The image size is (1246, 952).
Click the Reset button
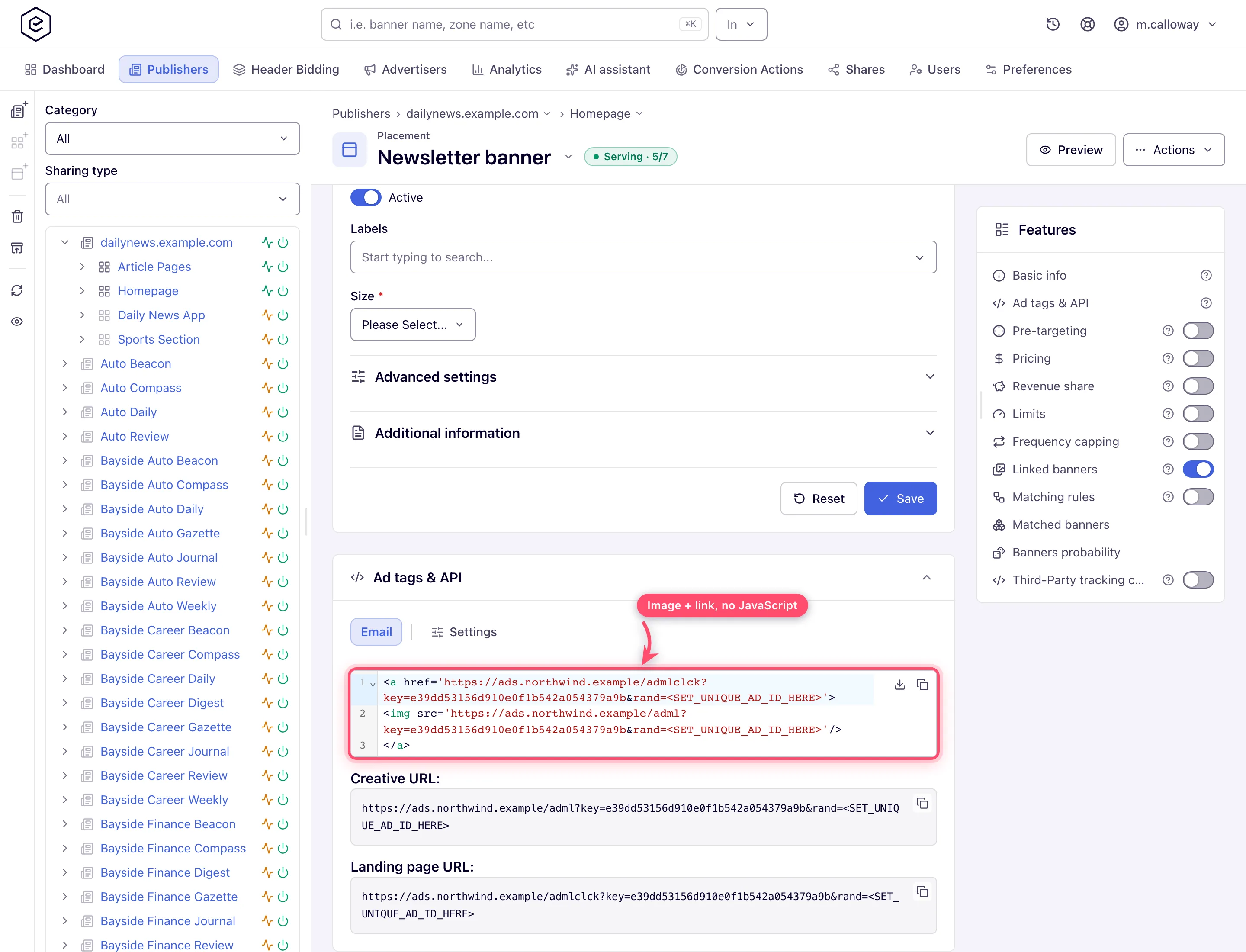tap(818, 499)
